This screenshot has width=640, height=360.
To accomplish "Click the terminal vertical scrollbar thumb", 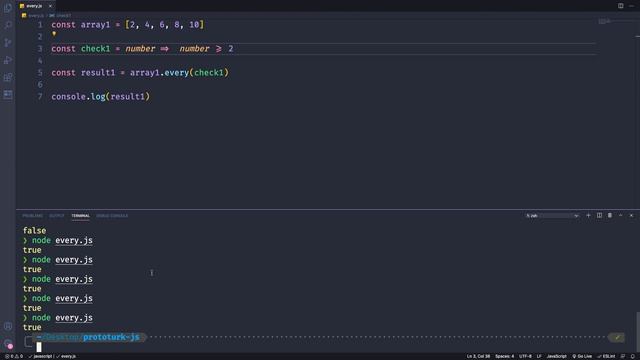I will click(637, 332).
